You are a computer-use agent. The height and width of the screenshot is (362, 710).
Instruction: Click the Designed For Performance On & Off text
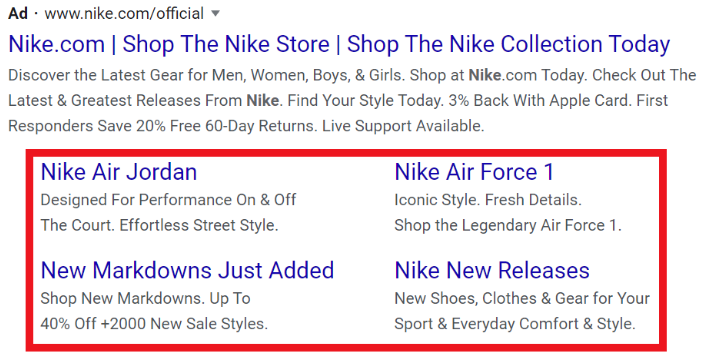click(x=168, y=200)
